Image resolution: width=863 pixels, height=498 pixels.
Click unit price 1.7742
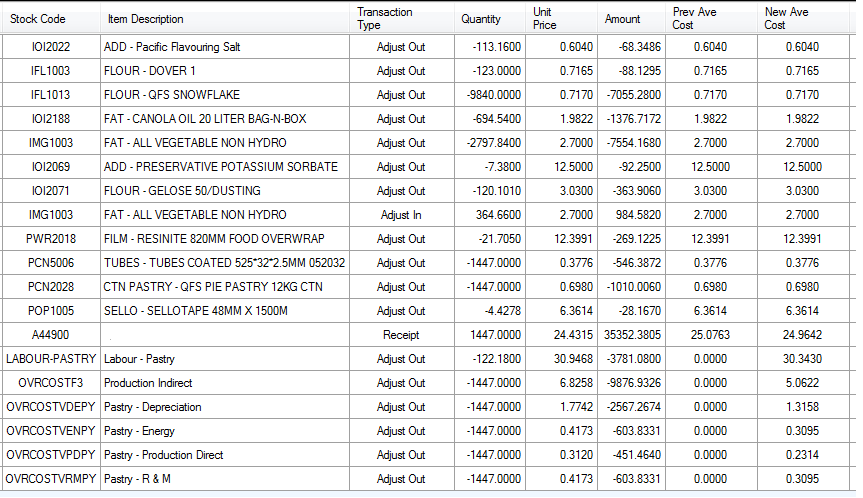click(x=561, y=407)
